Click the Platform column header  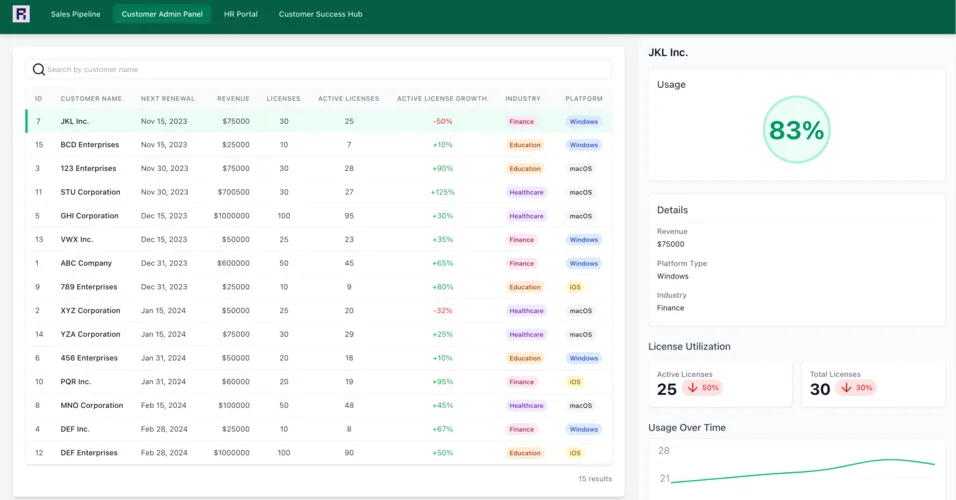pos(584,99)
